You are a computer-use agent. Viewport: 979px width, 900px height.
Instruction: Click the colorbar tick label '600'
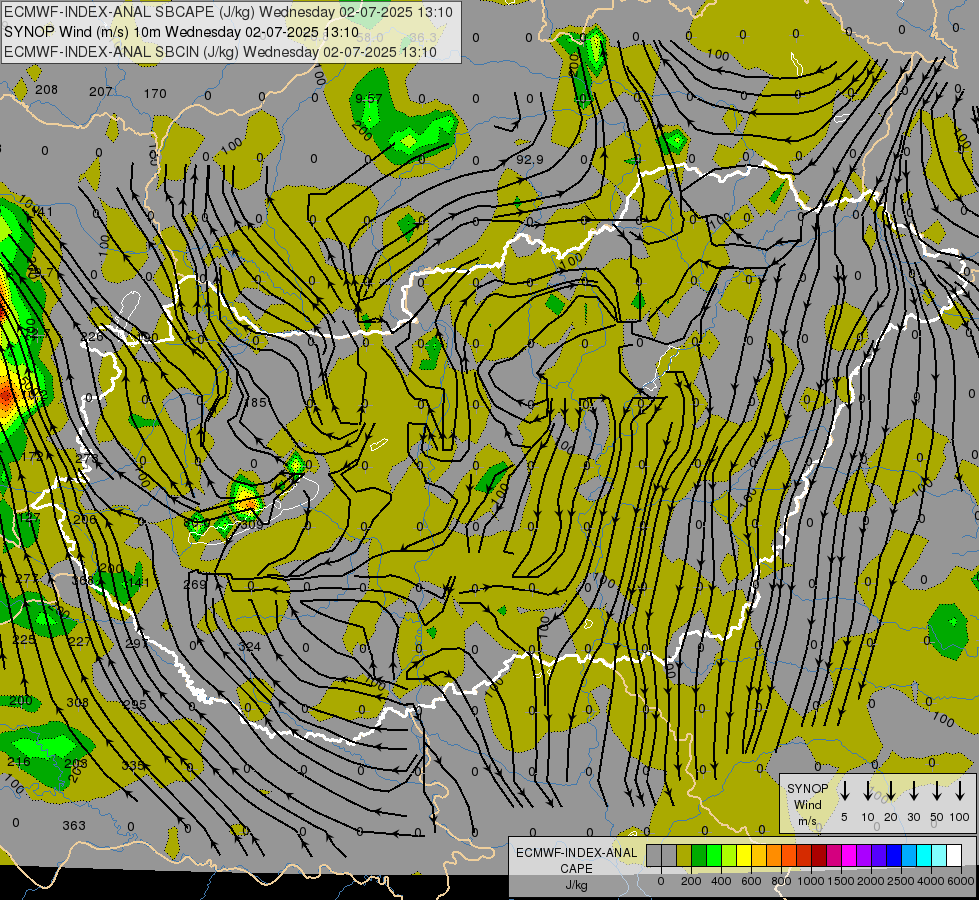[x=751, y=881]
